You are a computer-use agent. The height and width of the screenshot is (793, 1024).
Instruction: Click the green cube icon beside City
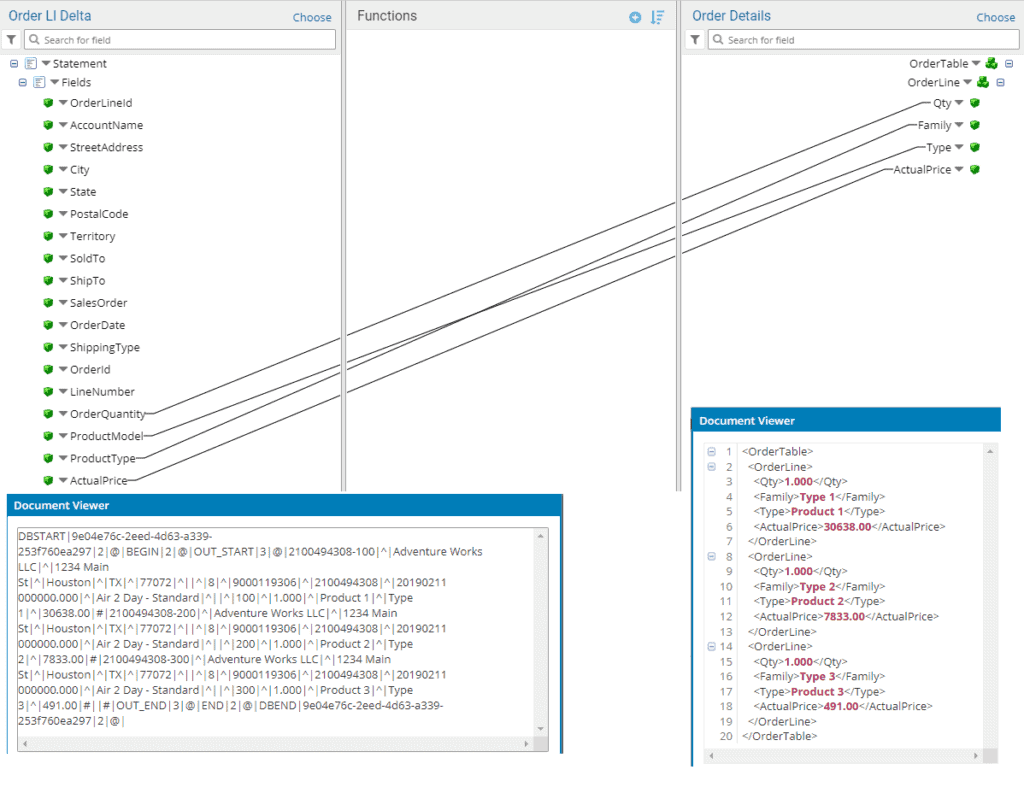click(x=48, y=169)
